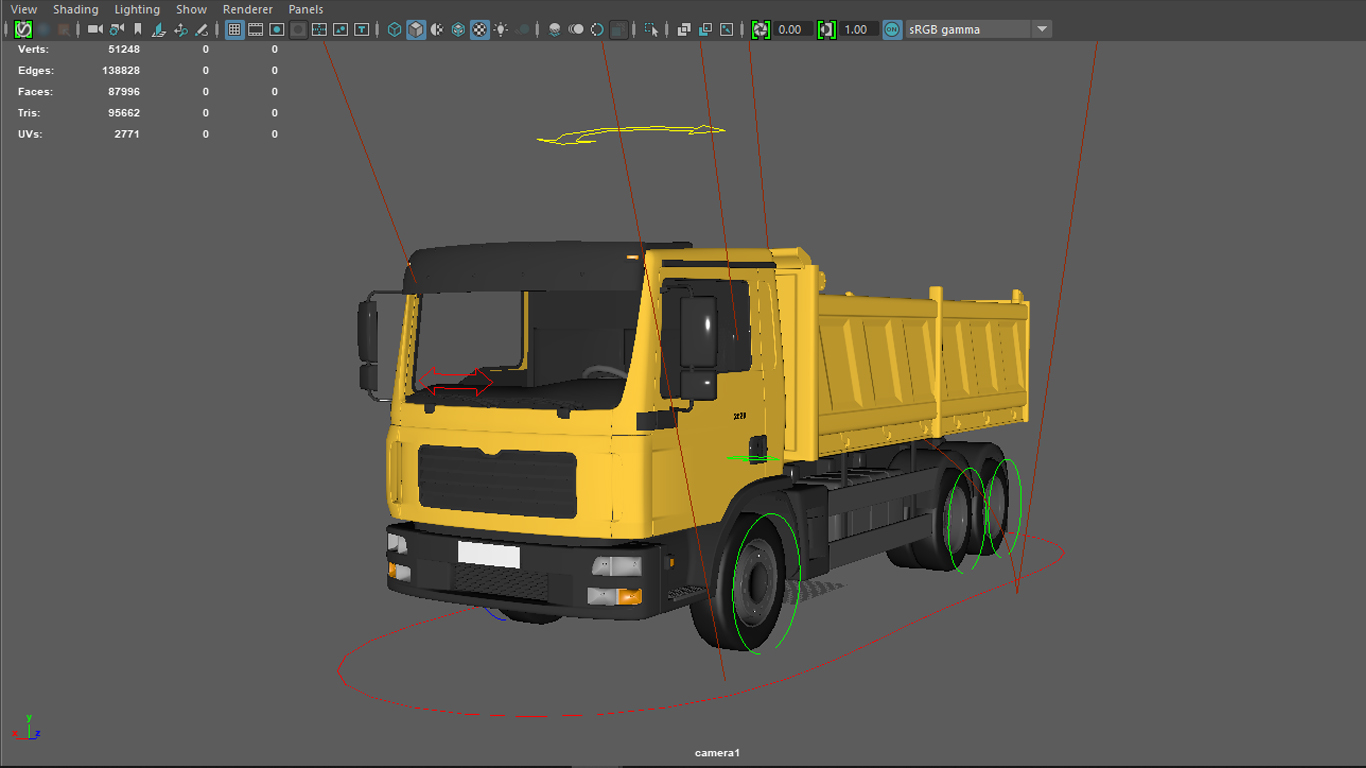Image resolution: width=1366 pixels, height=768 pixels.
Task: Open camera Bookmarks icon
Action: pyautogui.click(x=138, y=29)
